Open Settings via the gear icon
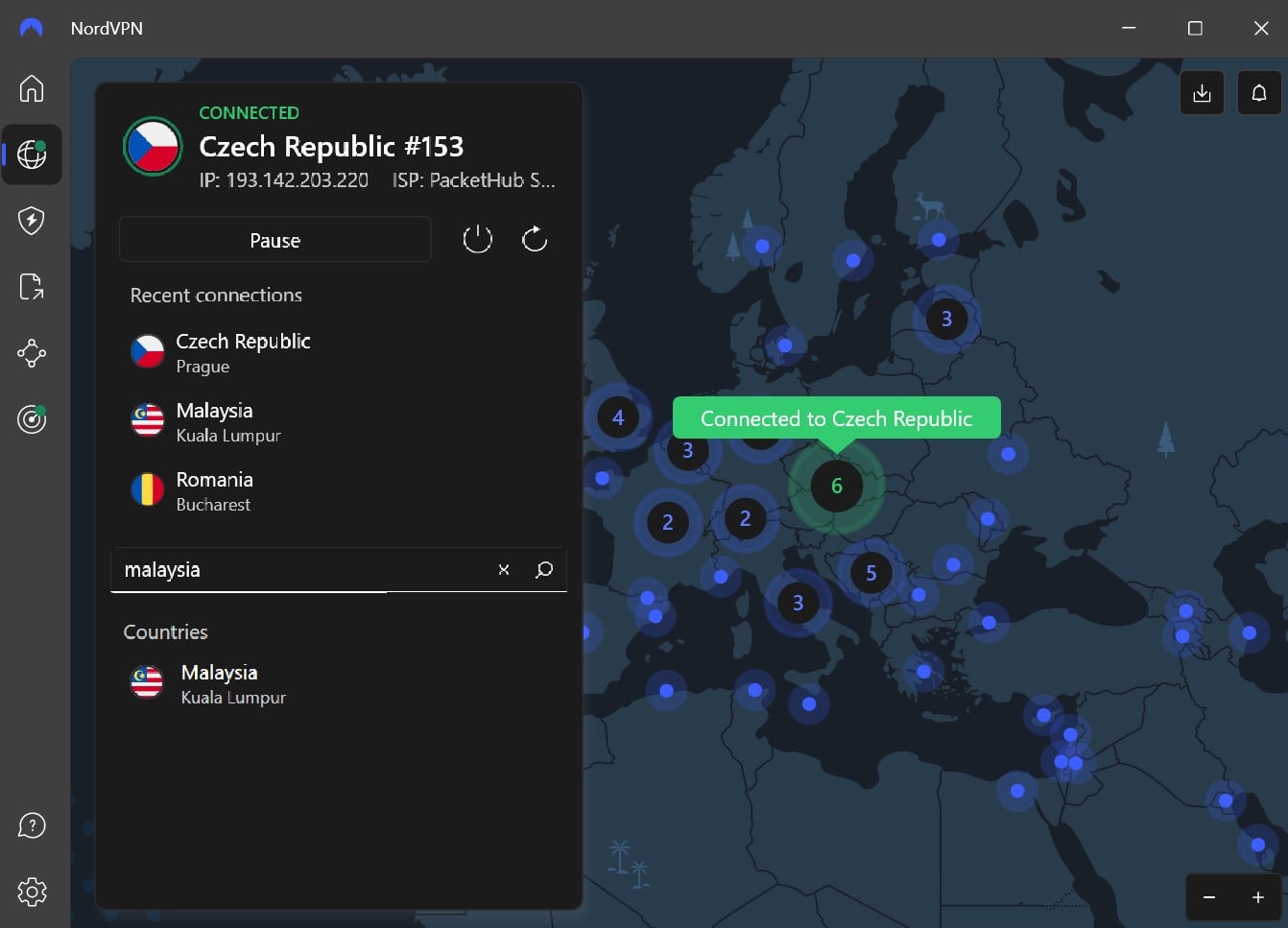This screenshot has height=928, width=1288. click(x=32, y=892)
